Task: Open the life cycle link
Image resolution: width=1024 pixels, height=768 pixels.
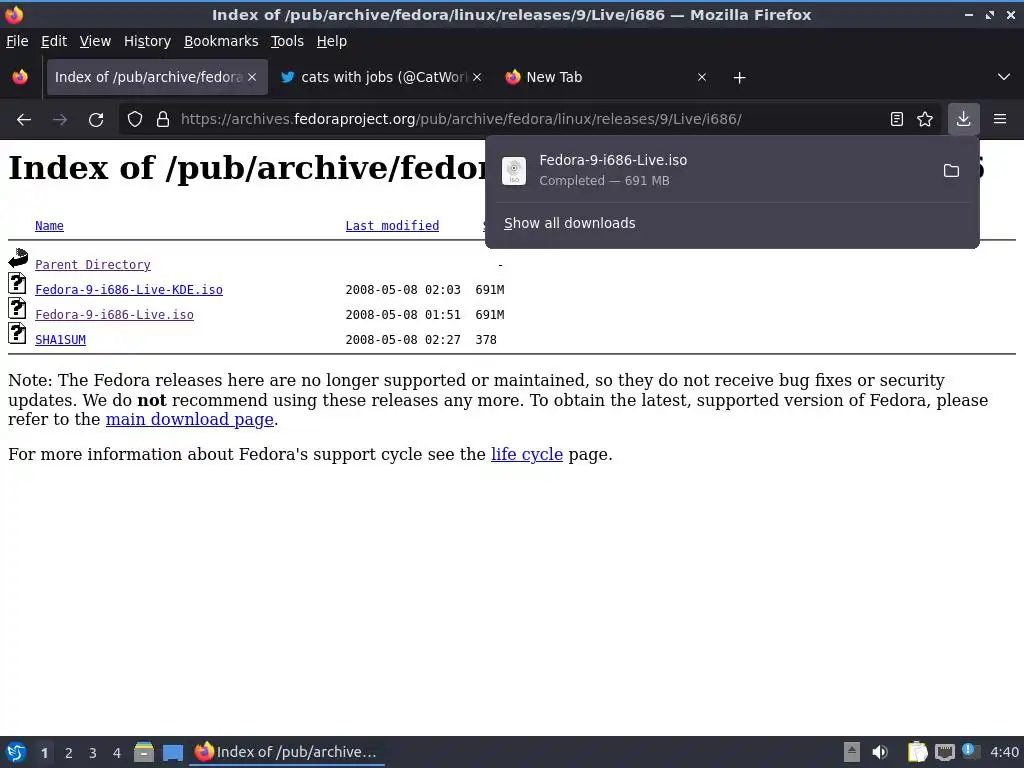Action: click(526, 454)
